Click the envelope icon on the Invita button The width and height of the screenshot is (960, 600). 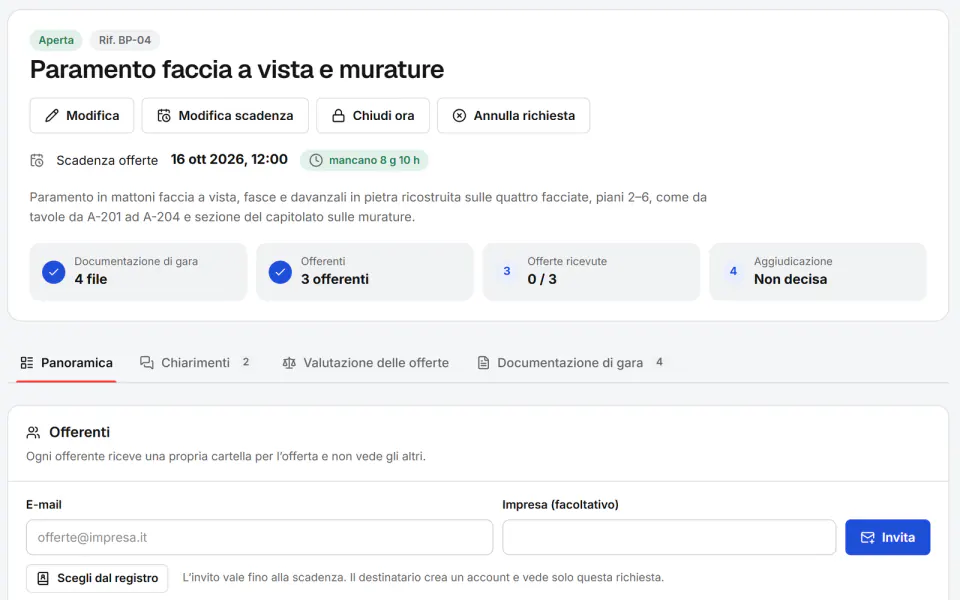coord(868,538)
